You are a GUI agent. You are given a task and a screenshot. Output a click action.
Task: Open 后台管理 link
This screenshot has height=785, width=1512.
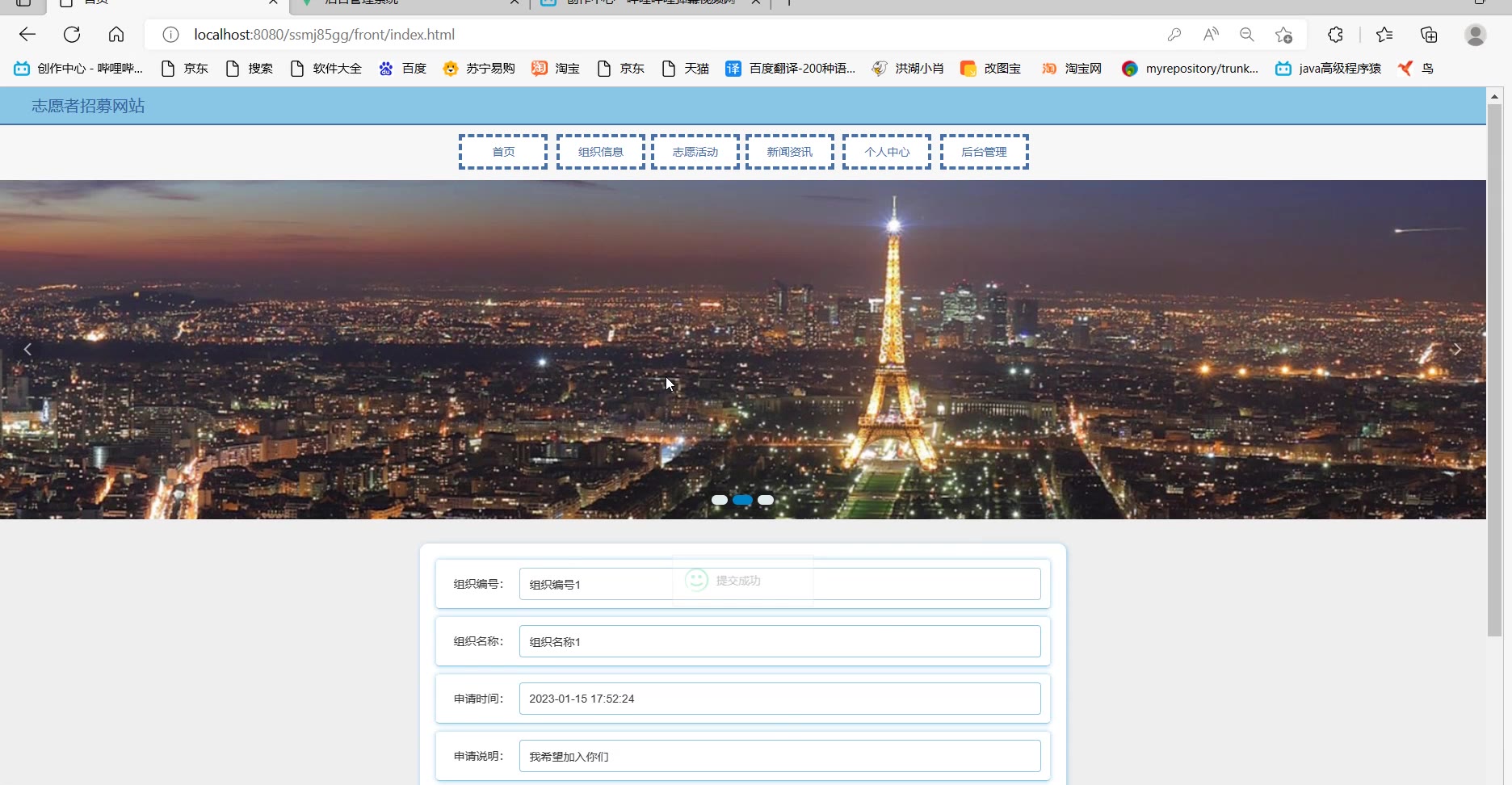[984, 152]
